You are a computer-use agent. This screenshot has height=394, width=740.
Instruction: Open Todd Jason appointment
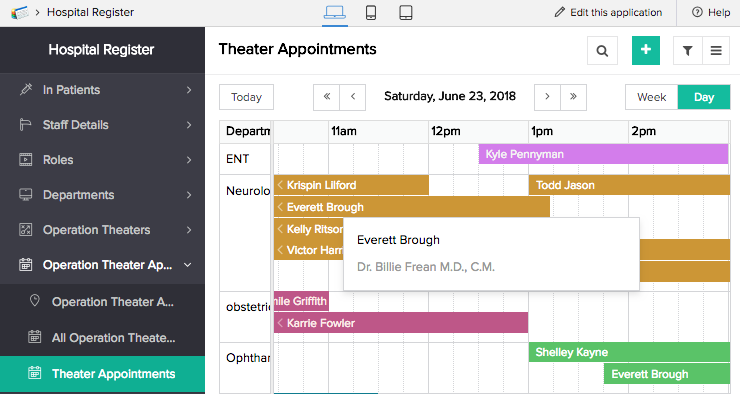pyautogui.click(x=630, y=185)
